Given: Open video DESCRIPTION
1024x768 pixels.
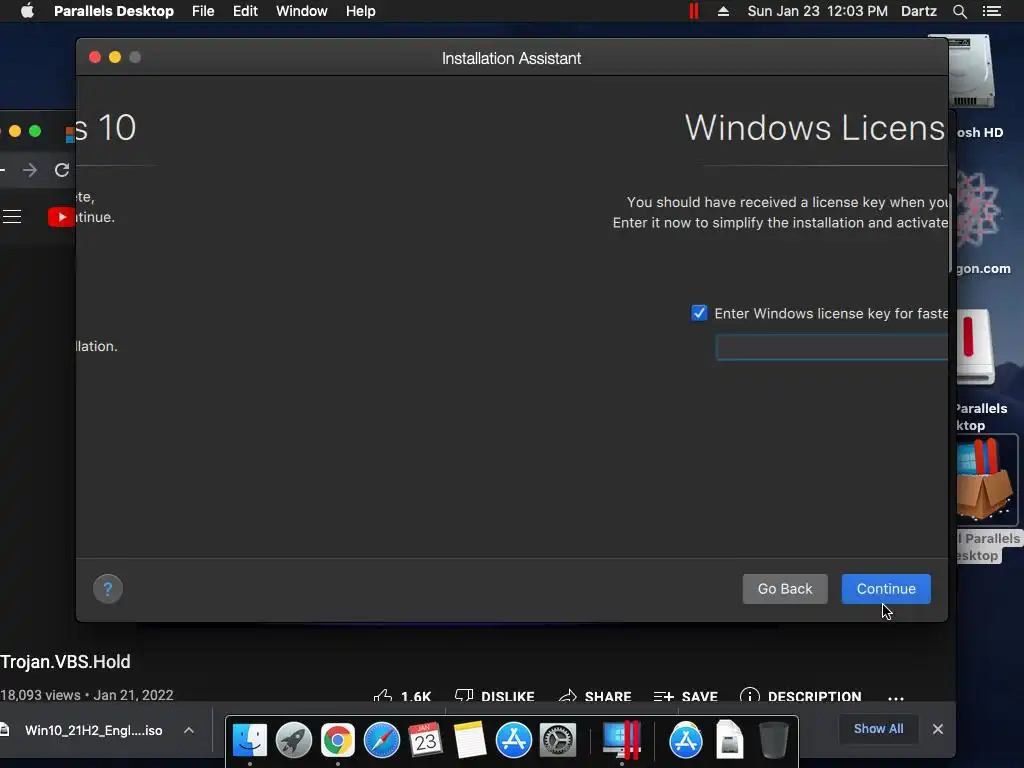Looking at the screenshot, I should [801, 696].
